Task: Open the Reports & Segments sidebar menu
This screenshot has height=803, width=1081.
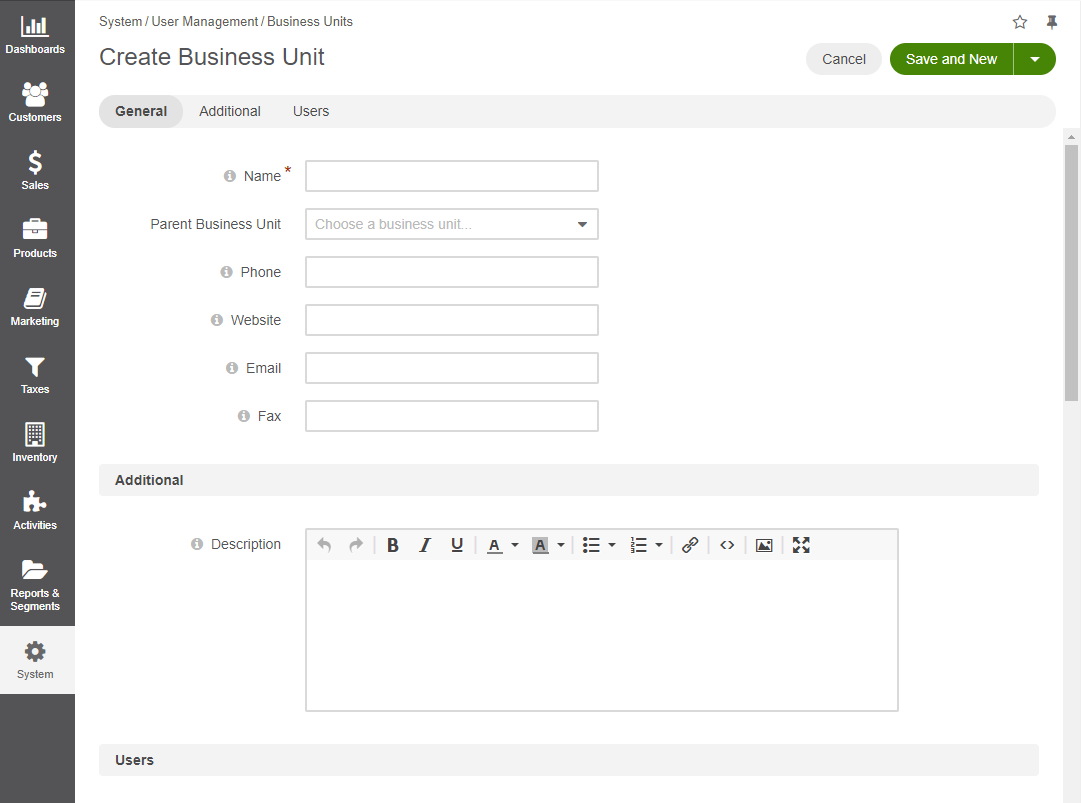Action: 35,585
